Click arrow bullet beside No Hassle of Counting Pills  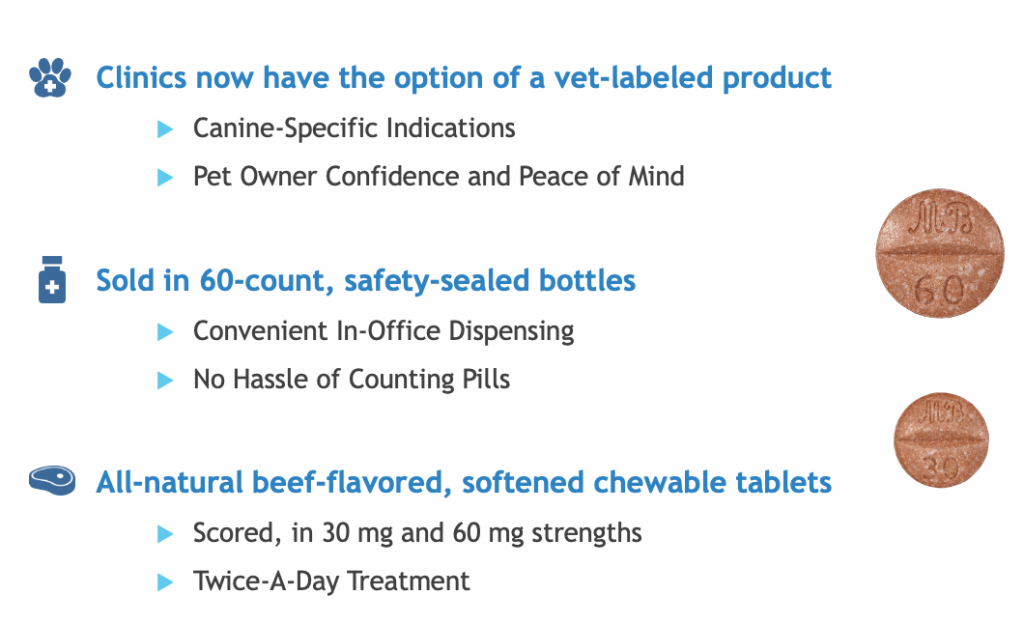click(x=165, y=381)
